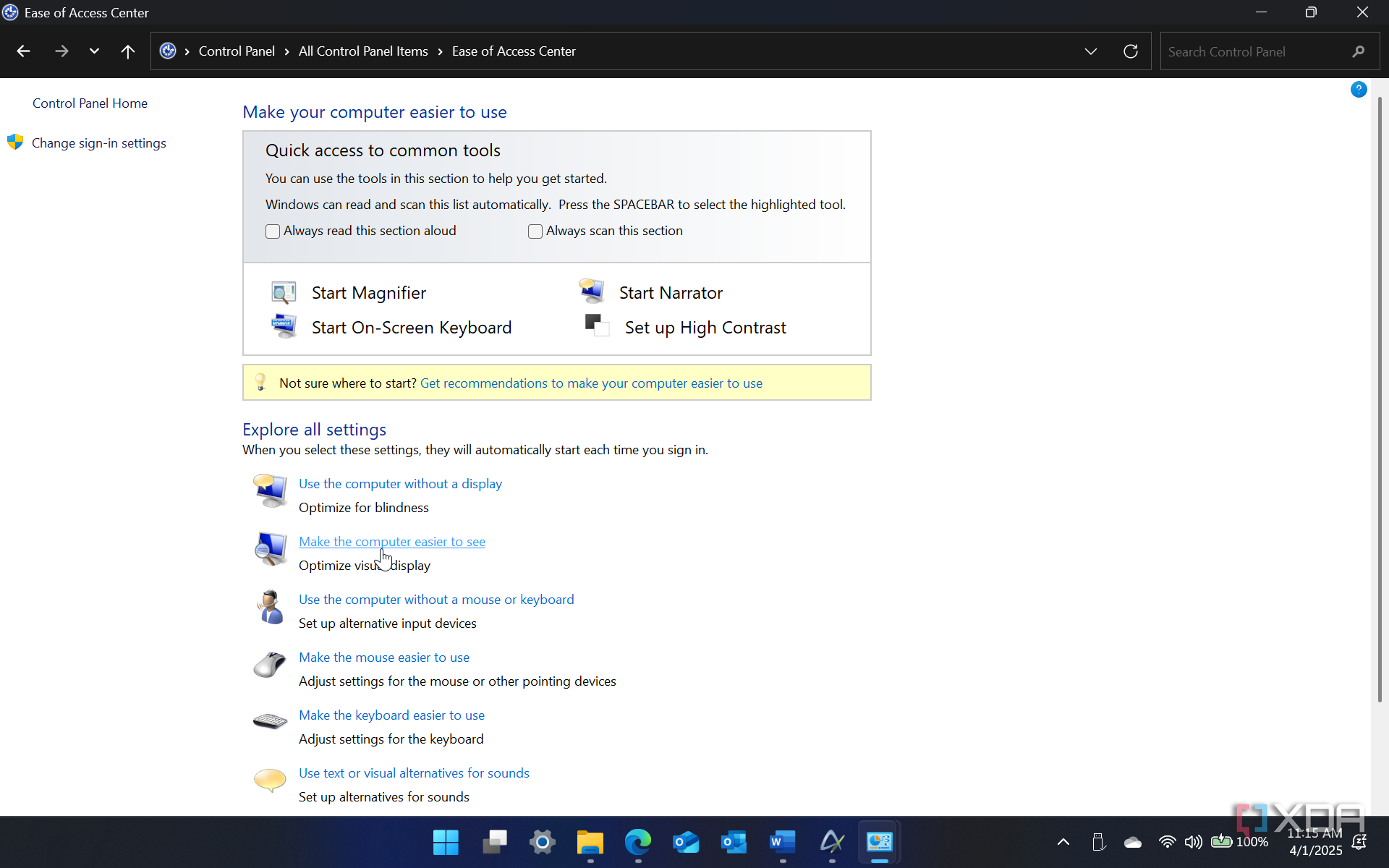
Task: Open the clock showing 4/1/2025
Action: point(1315,842)
